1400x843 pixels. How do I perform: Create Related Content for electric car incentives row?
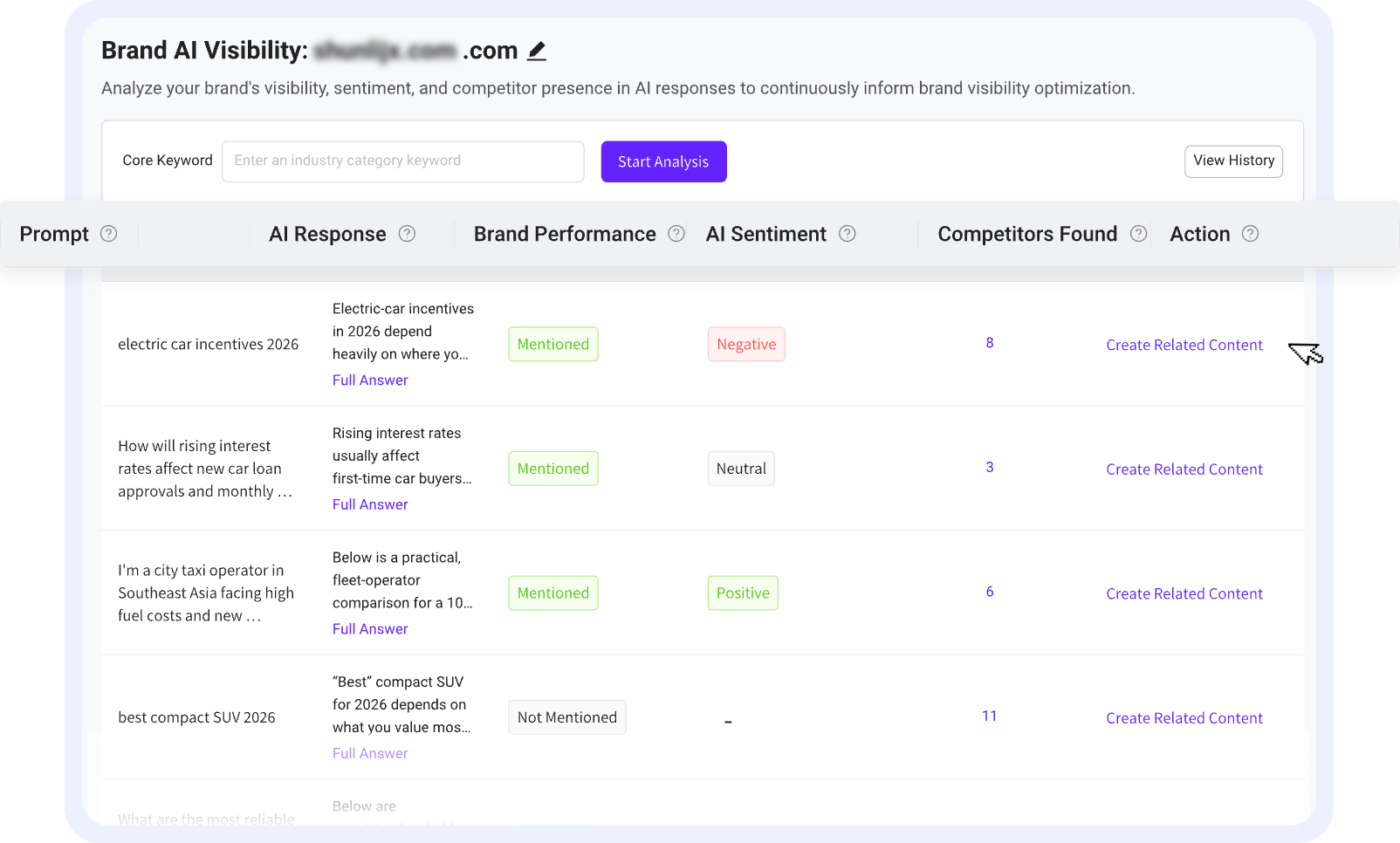pos(1184,344)
